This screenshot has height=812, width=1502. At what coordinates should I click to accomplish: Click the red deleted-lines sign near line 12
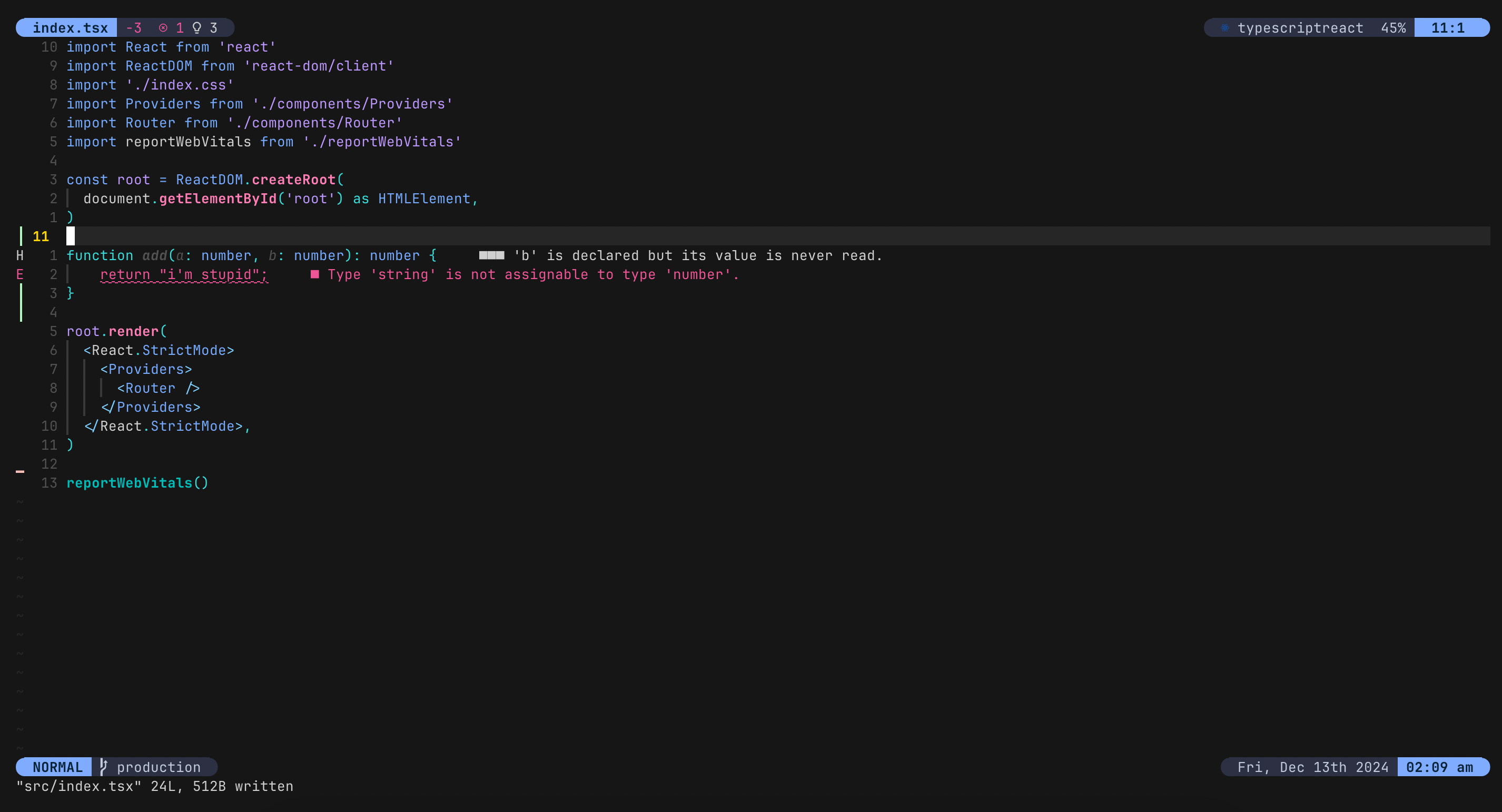pyautogui.click(x=20, y=472)
